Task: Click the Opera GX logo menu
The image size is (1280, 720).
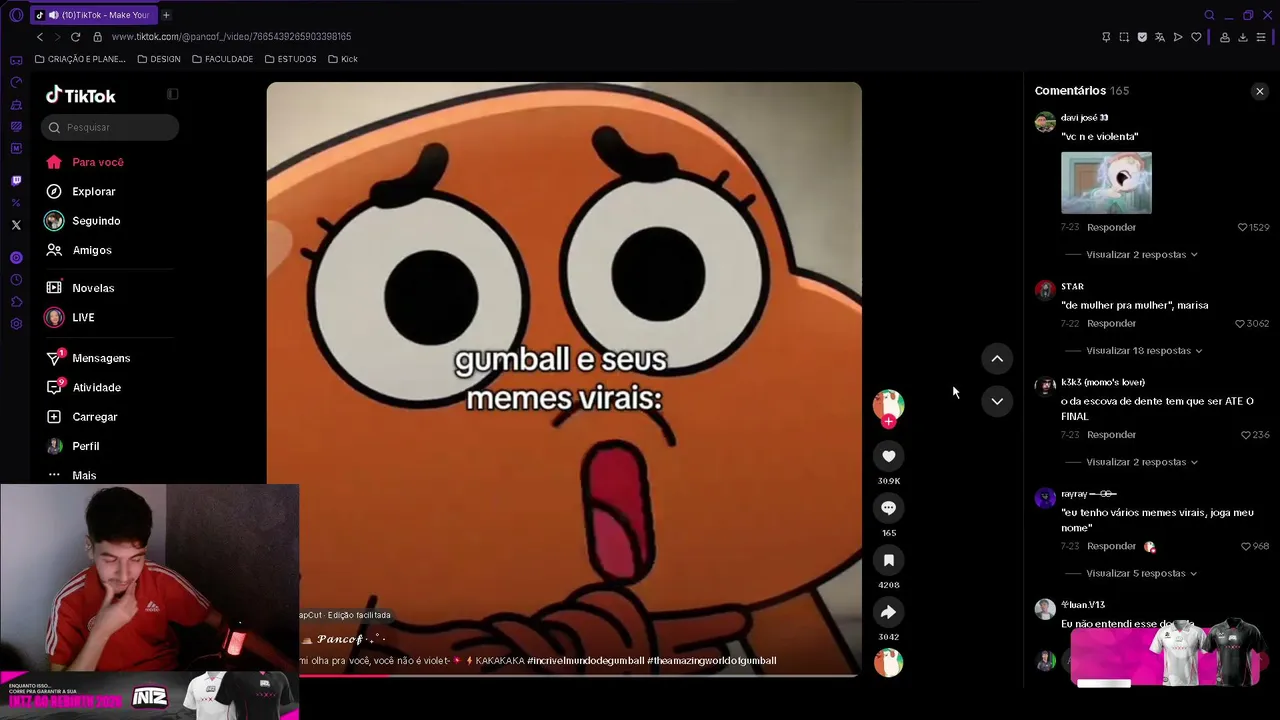Action: 16,15
